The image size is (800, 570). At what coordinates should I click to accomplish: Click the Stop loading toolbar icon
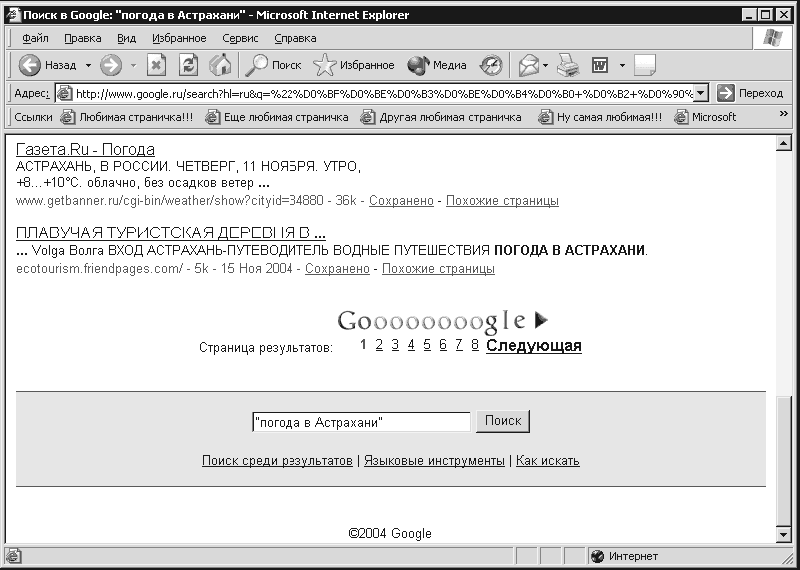(157, 65)
